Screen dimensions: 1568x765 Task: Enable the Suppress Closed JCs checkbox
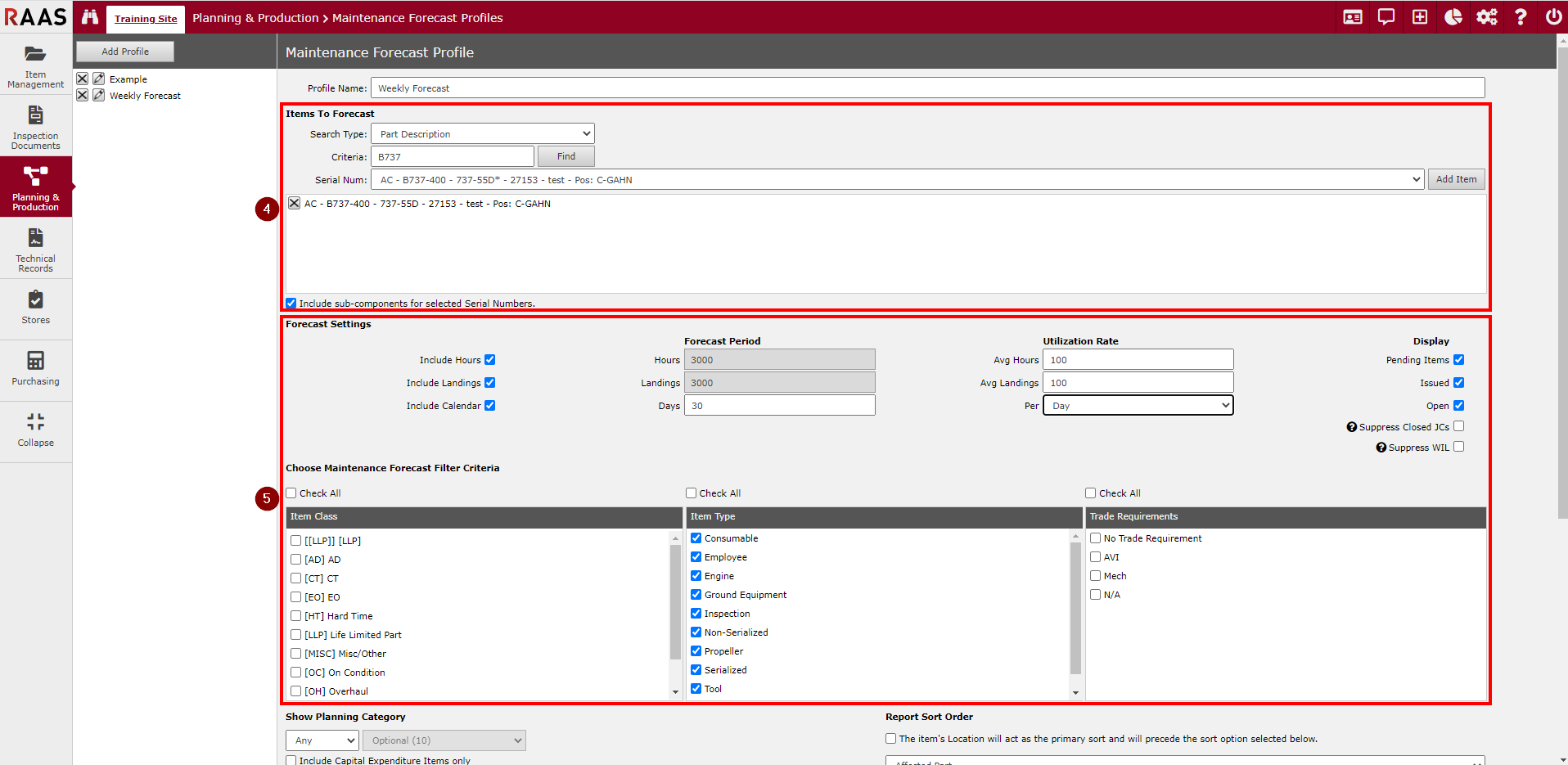pyautogui.click(x=1458, y=426)
